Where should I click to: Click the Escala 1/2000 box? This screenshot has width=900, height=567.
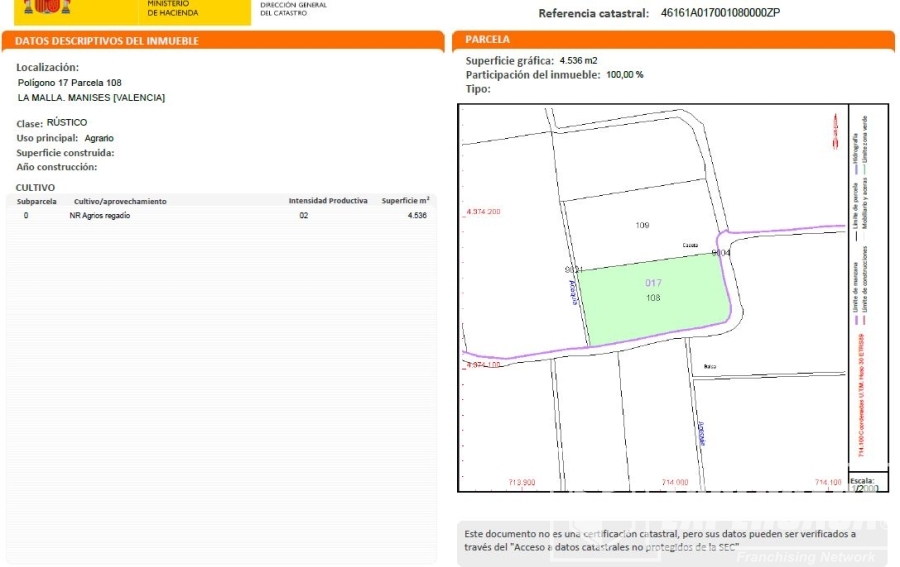862,485
